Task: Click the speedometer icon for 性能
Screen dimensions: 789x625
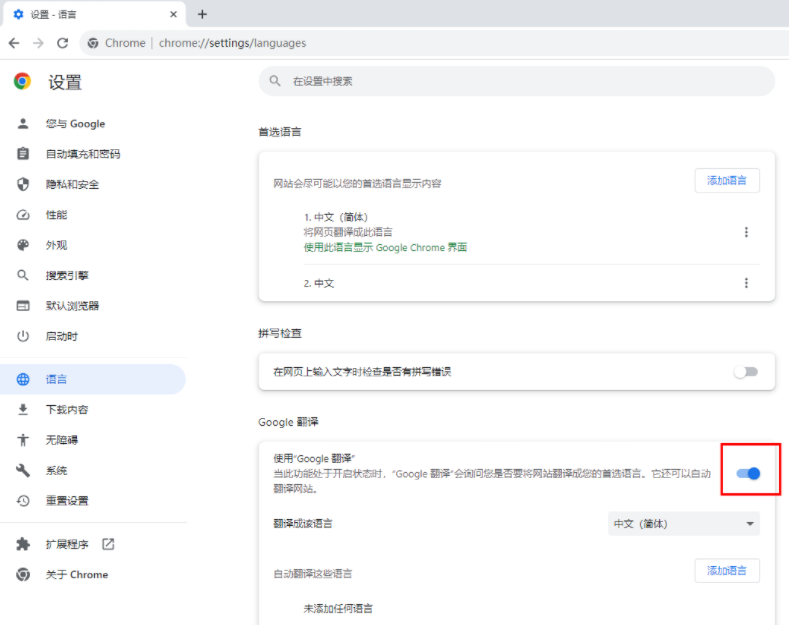Action: [x=23, y=215]
